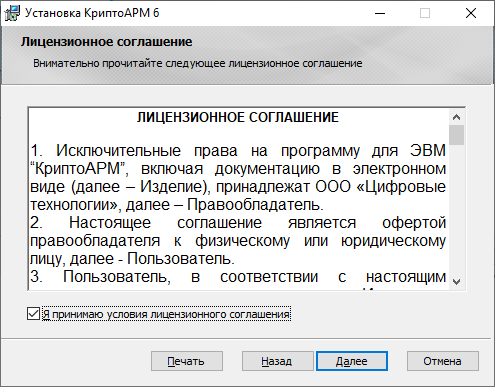The height and width of the screenshot is (387, 495).
Task: Minimize the installer window
Action: click(380, 13)
